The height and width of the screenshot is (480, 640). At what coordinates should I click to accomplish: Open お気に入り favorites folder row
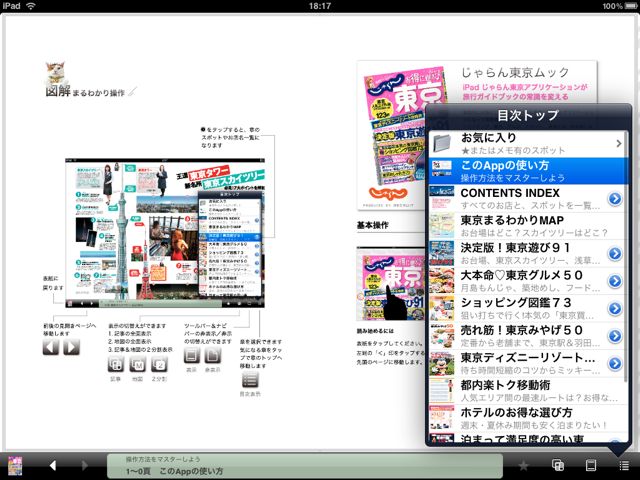pos(527,144)
